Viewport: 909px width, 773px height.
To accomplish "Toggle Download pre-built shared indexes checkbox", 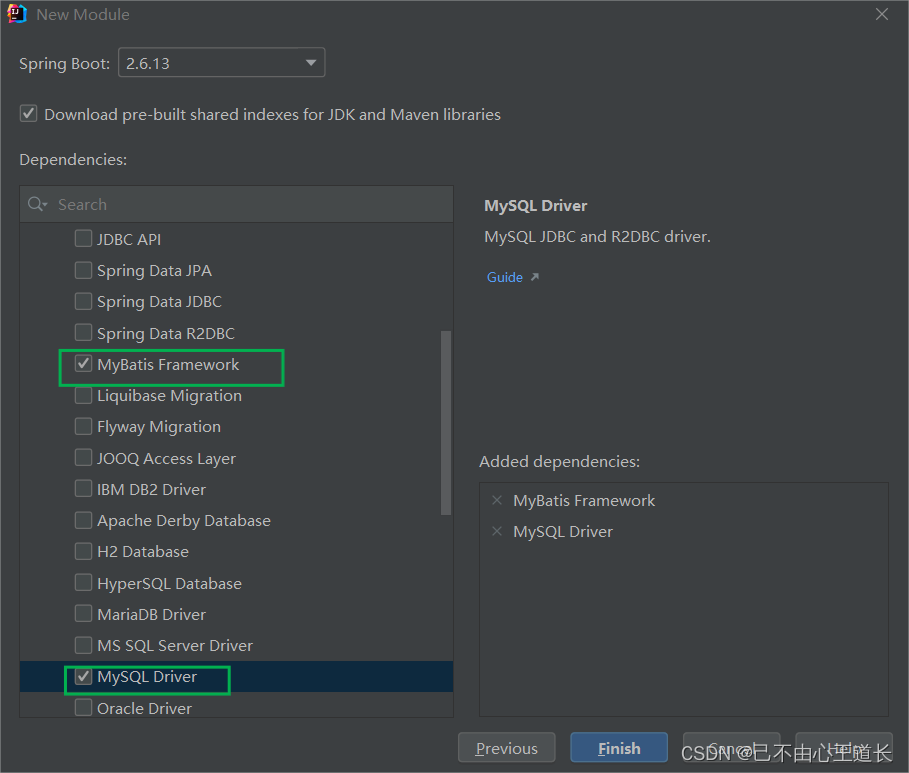I will click(28, 114).
